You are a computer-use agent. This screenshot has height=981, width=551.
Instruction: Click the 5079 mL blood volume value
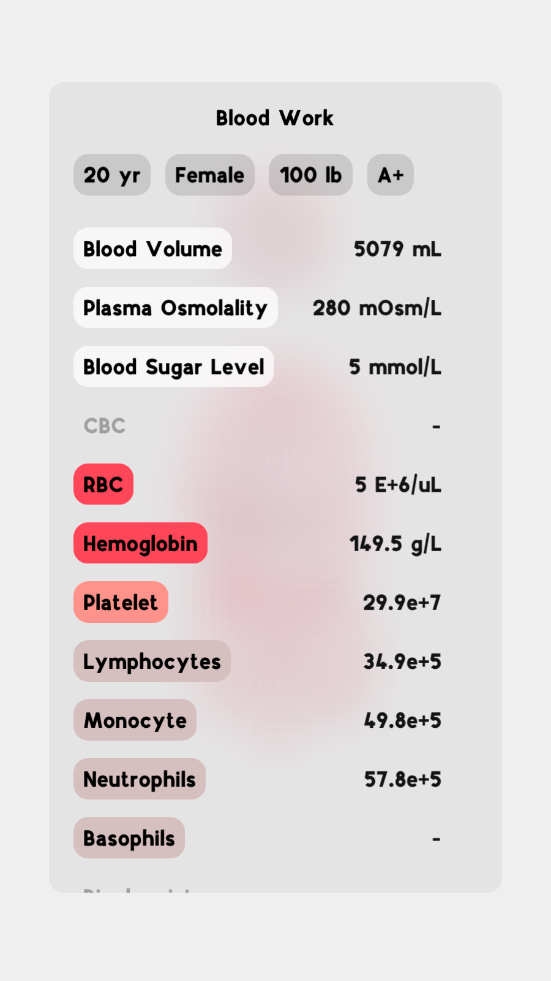398,249
